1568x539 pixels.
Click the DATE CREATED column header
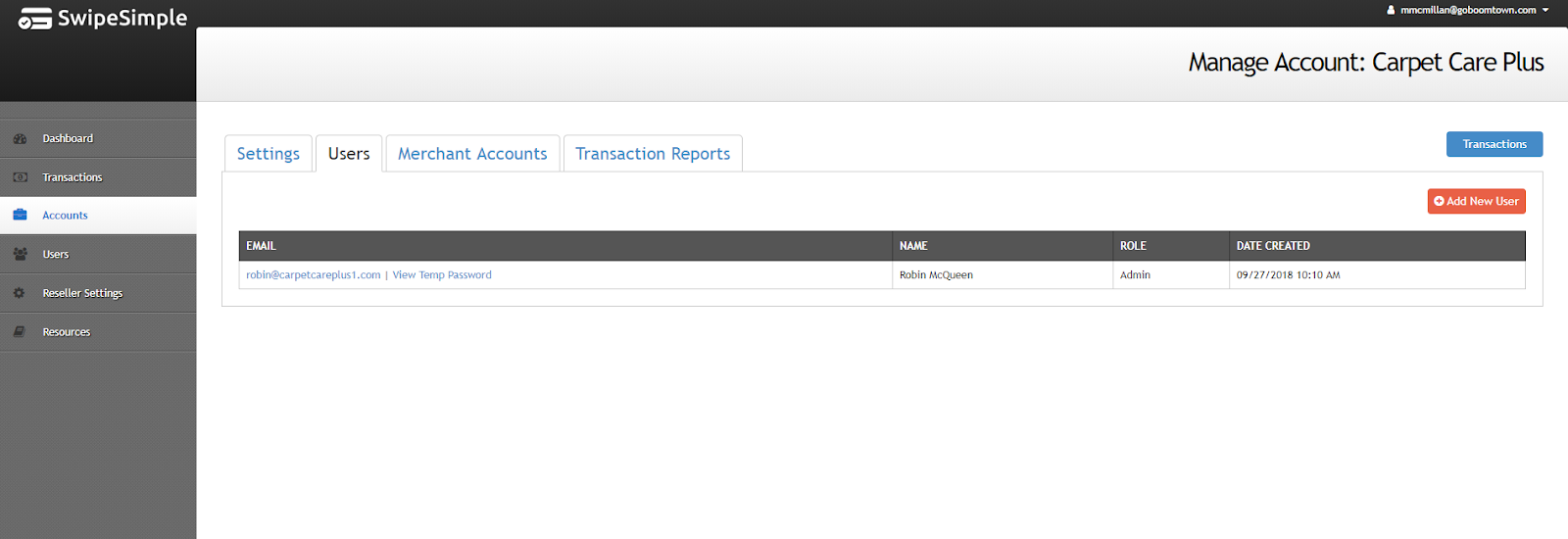click(1377, 246)
